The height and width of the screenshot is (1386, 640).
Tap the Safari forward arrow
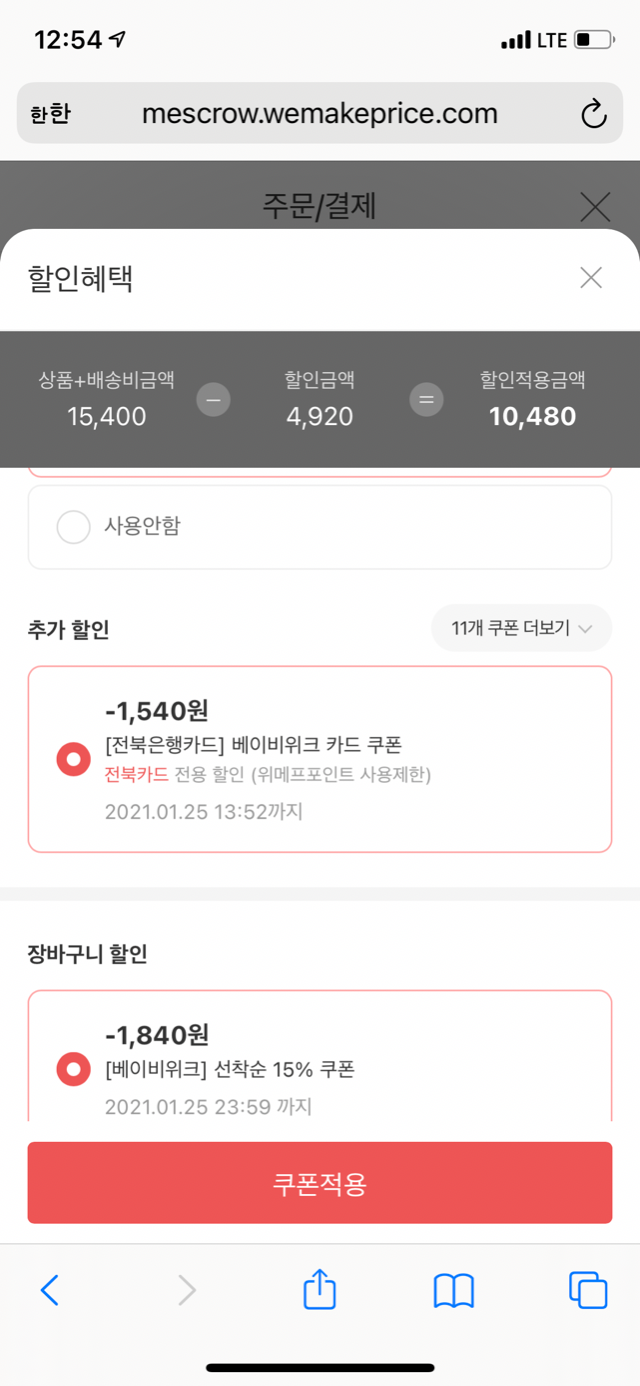186,1290
